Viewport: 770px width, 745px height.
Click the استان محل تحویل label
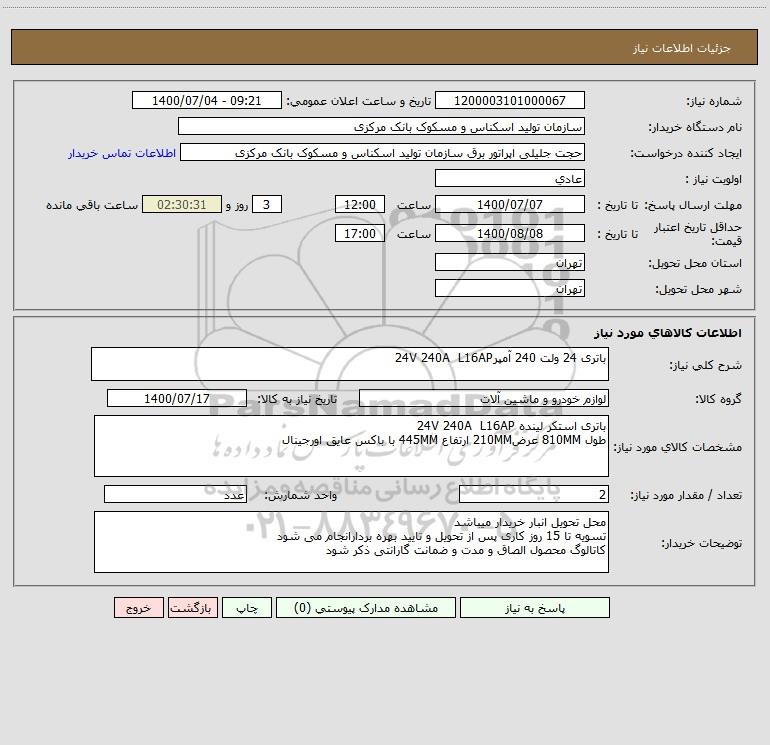pos(695,263)
